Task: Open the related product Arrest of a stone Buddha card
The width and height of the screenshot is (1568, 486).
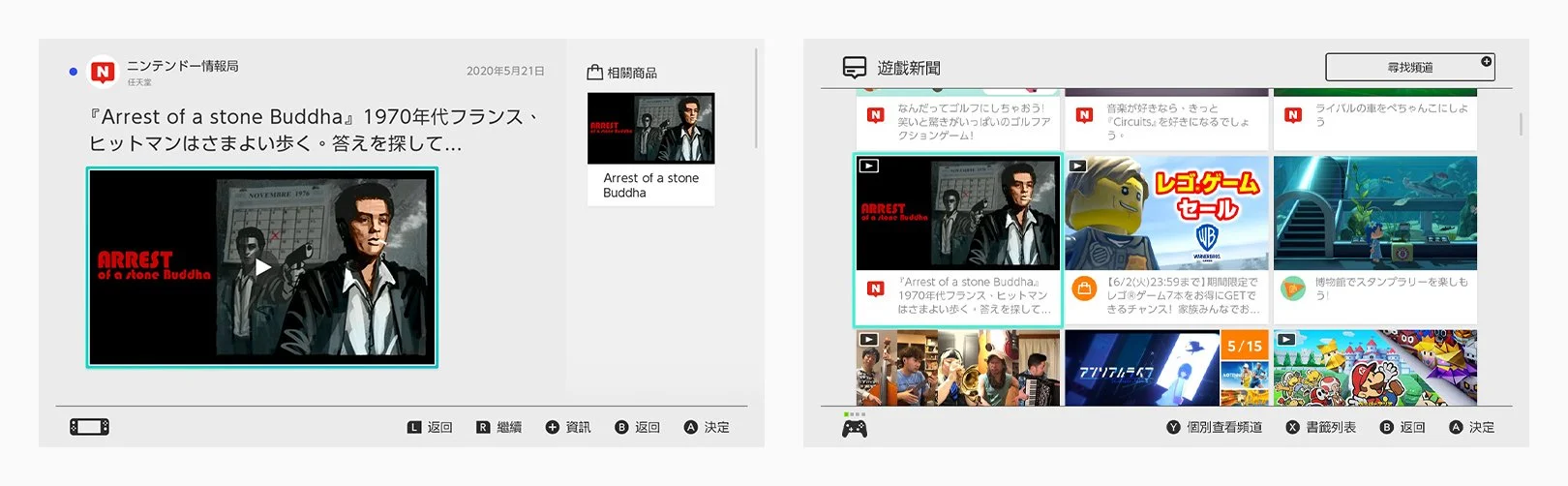Action: [x=650, y=148]
